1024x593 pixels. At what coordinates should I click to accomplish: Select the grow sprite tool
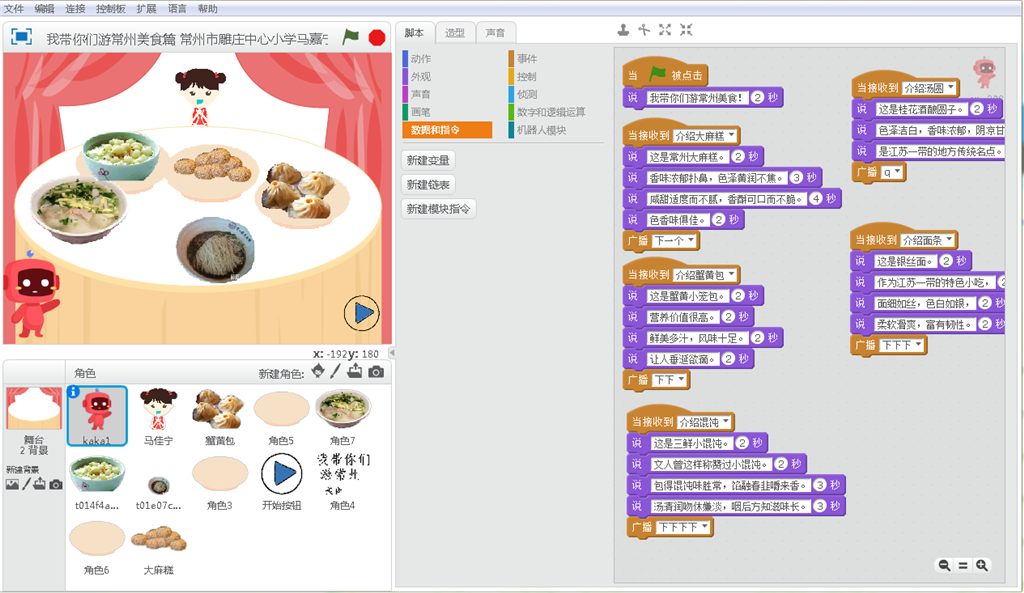click(665, 29)
